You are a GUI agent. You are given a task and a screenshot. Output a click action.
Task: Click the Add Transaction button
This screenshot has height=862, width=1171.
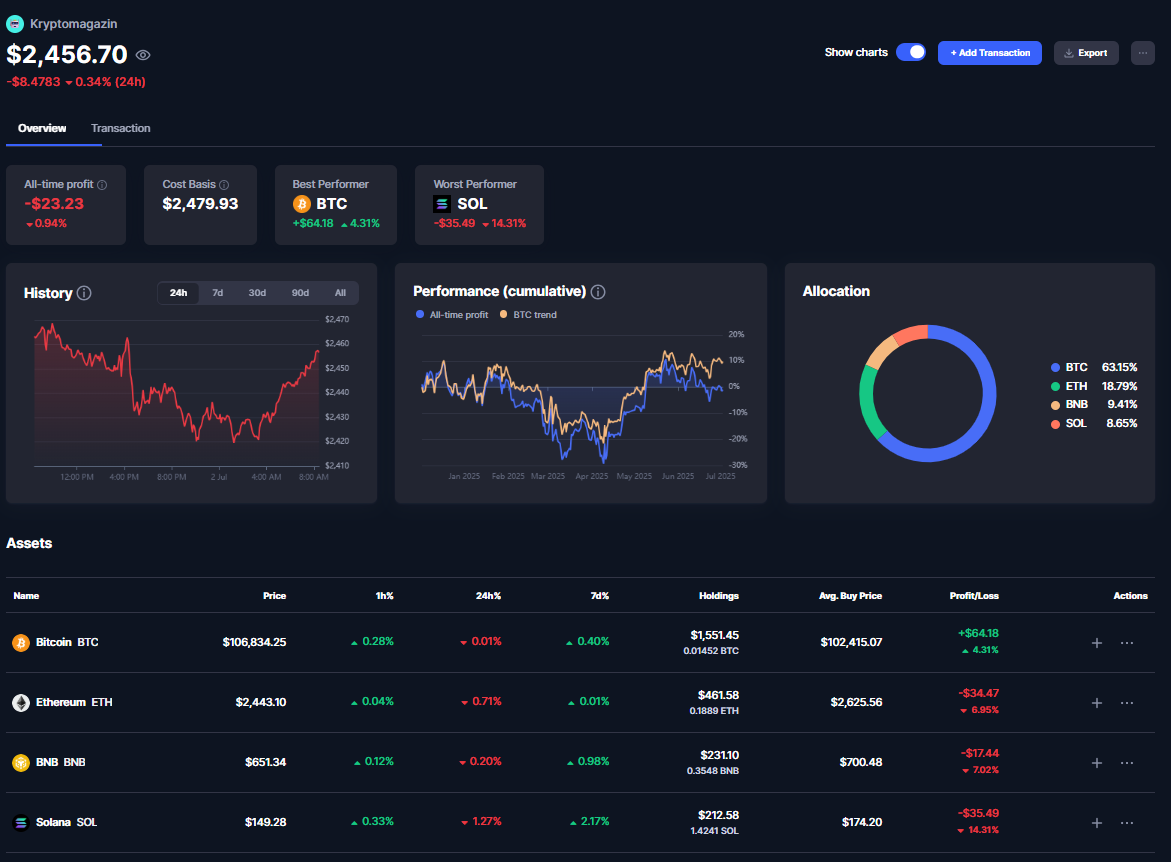point(990,53)
